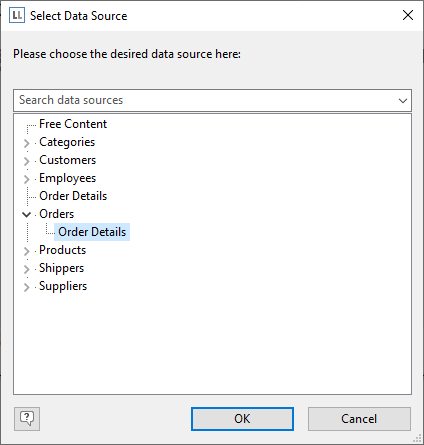This screenshot has height=445, width=424.
Task: Select the Customers data source label
Action: coord(67,160)
